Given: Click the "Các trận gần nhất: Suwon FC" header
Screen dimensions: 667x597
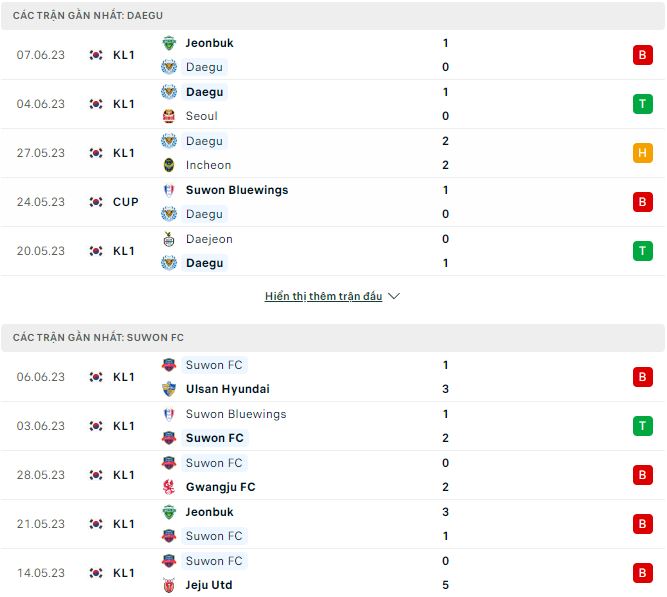Looking at the screenshot, I should (98, 338).
